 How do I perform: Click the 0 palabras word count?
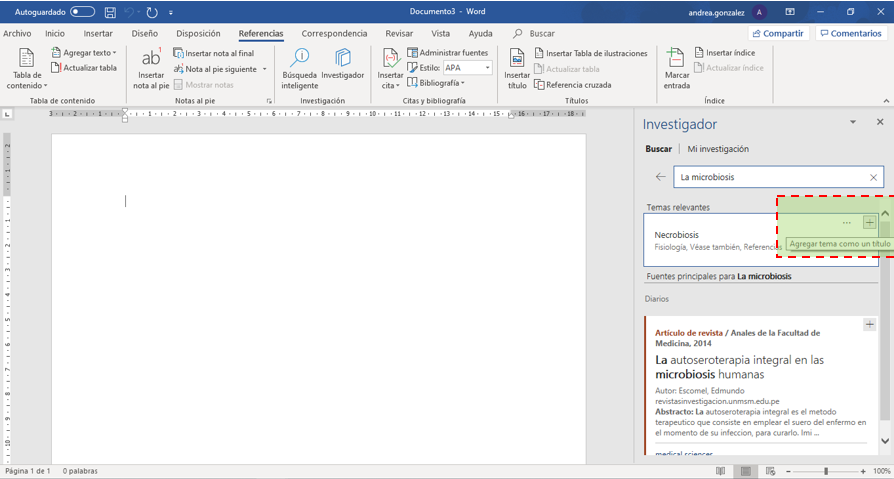click(x=79, y=471)
